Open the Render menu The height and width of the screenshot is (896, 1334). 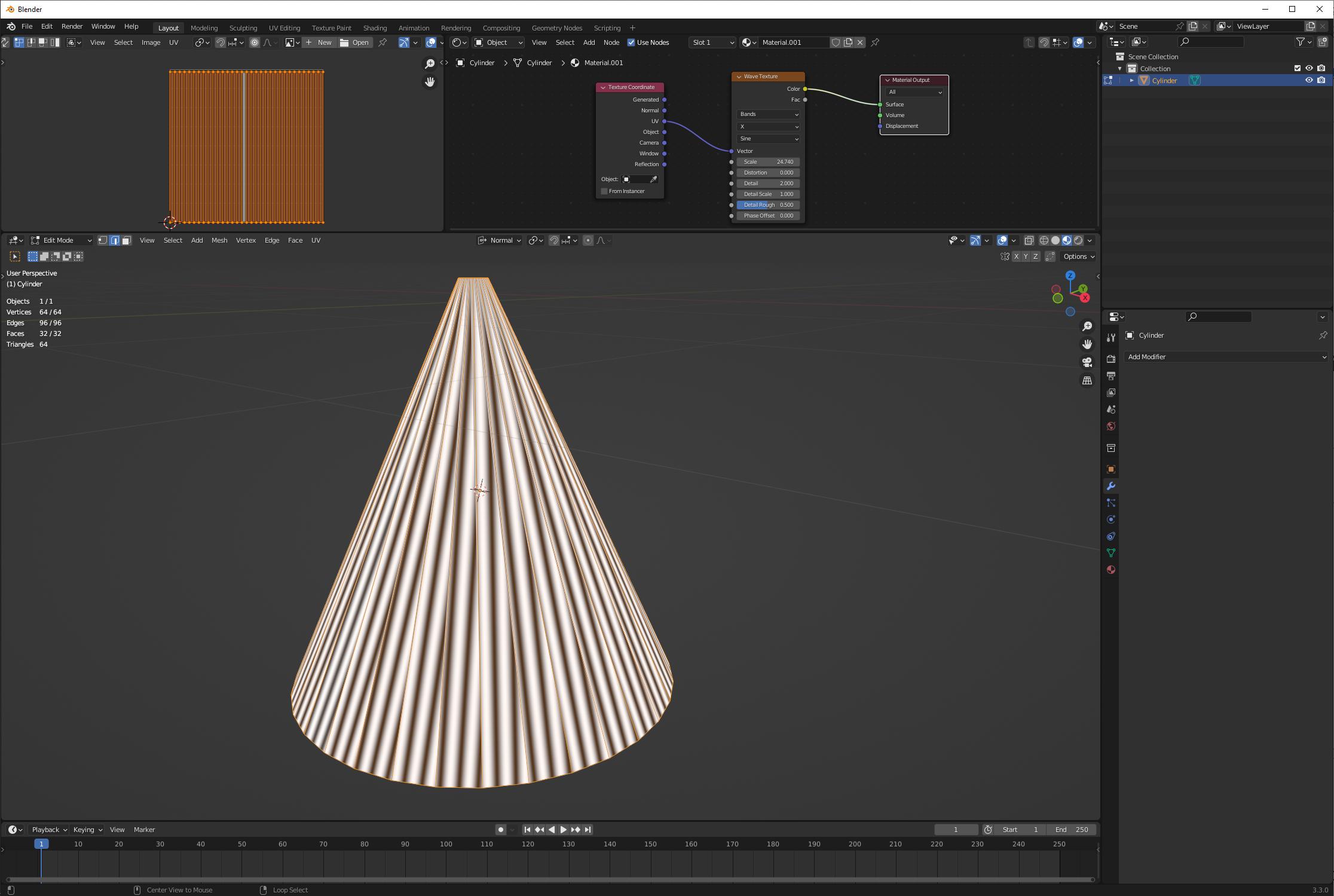tap(72, 26)
